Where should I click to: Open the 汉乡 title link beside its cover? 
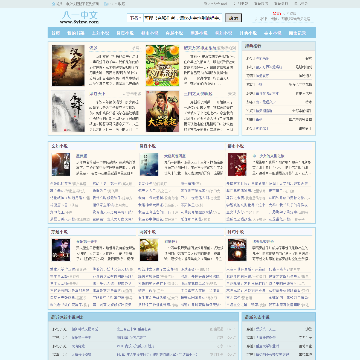[93, 48]
